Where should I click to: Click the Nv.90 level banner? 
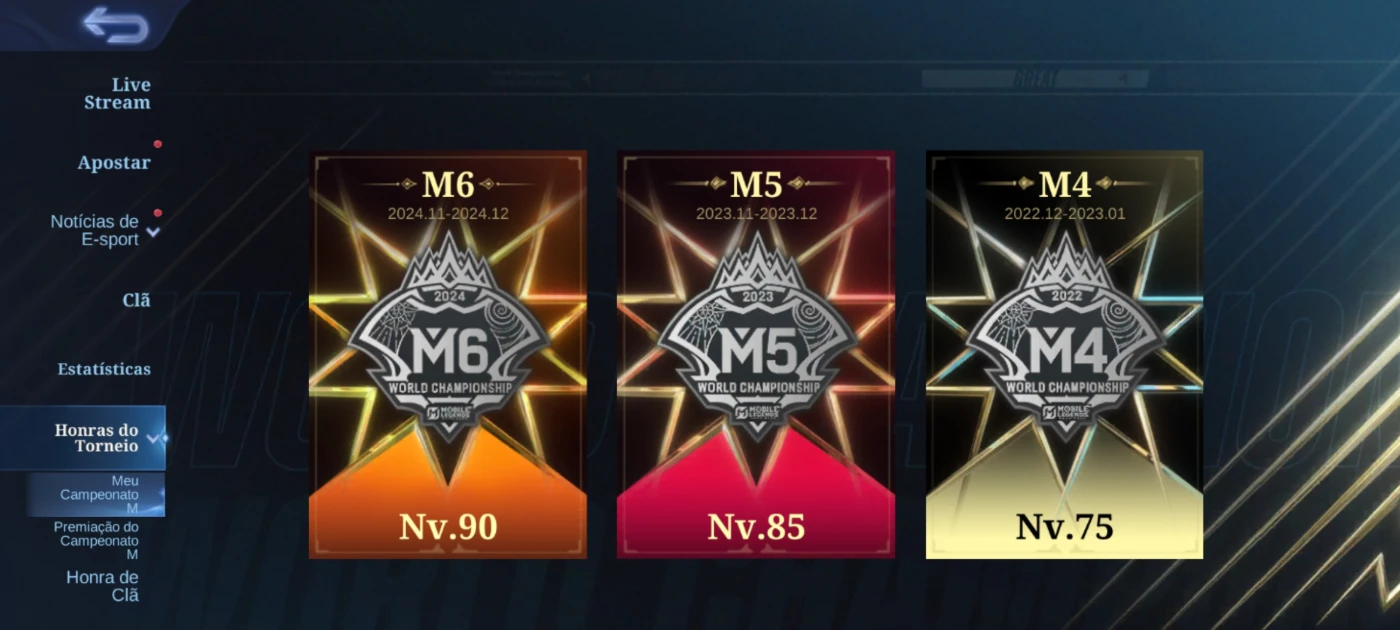pyautogui.click(x=448, y=527)
